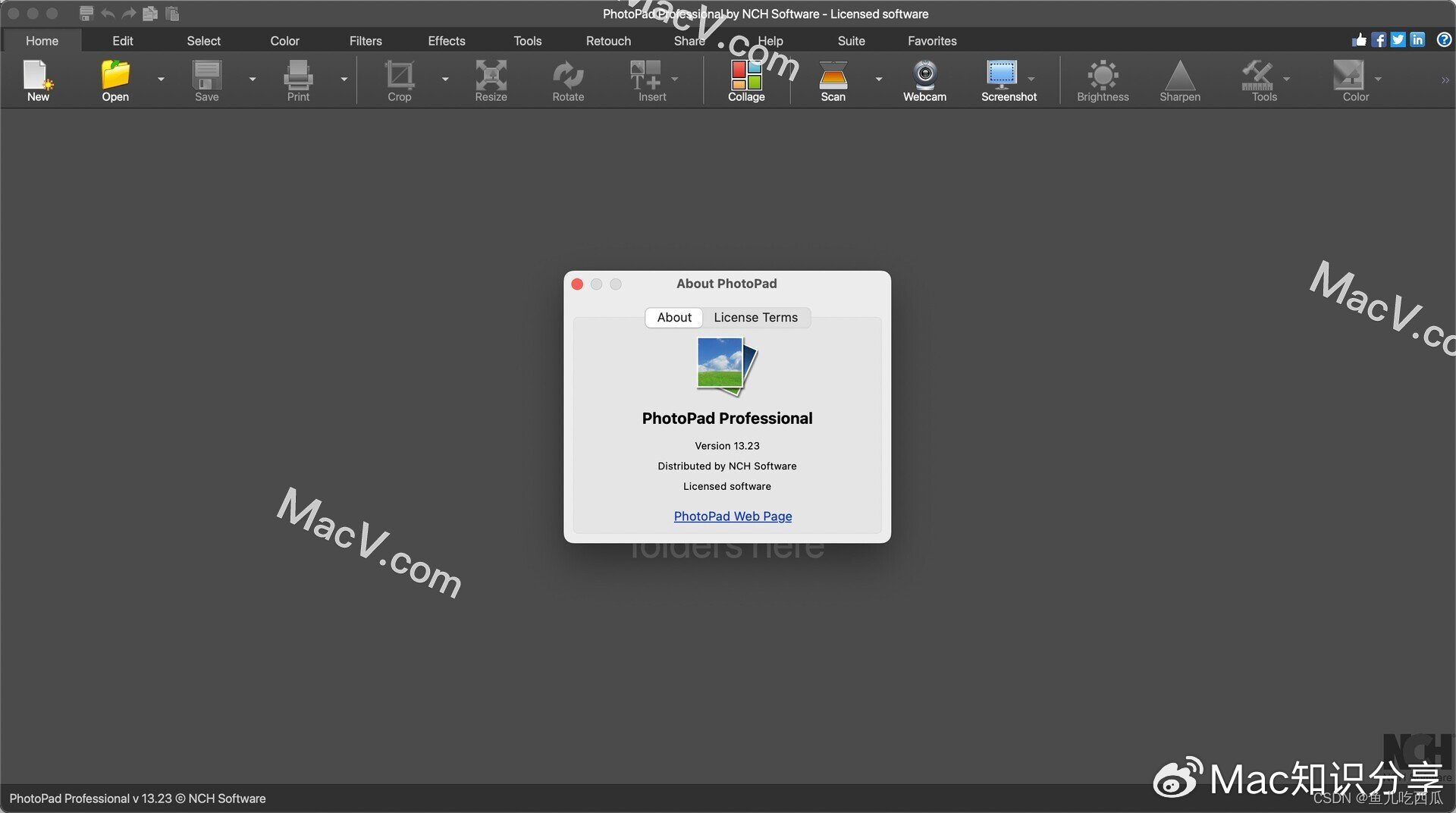Click the Insert tool icon
Viewport: 1456px width, 813px height.
(647, 80)
